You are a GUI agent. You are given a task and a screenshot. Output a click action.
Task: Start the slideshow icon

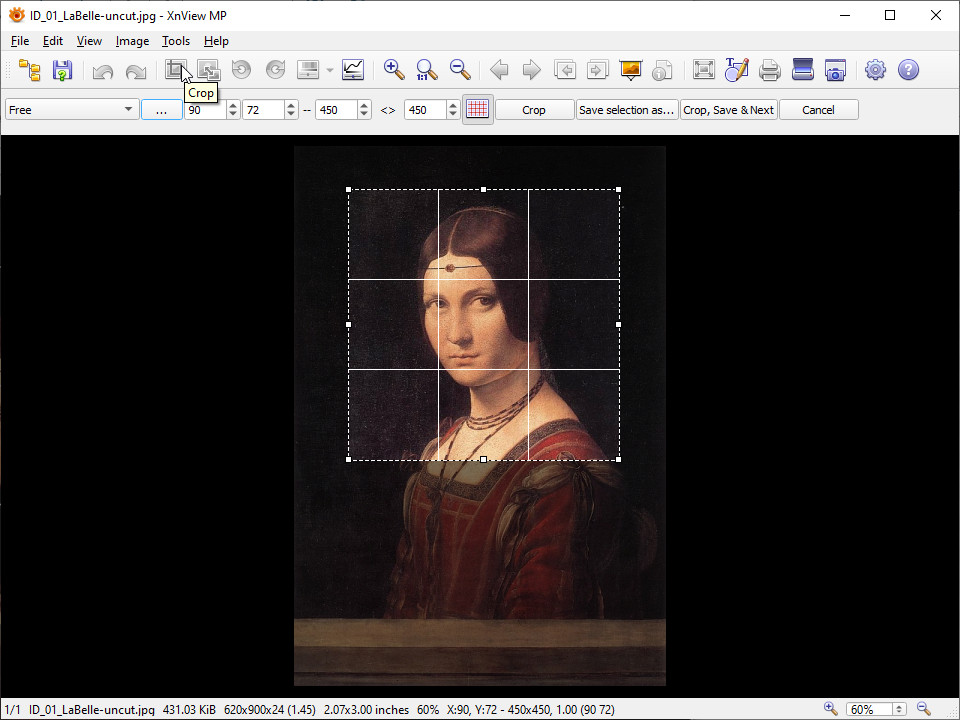[x=631, y=70]
